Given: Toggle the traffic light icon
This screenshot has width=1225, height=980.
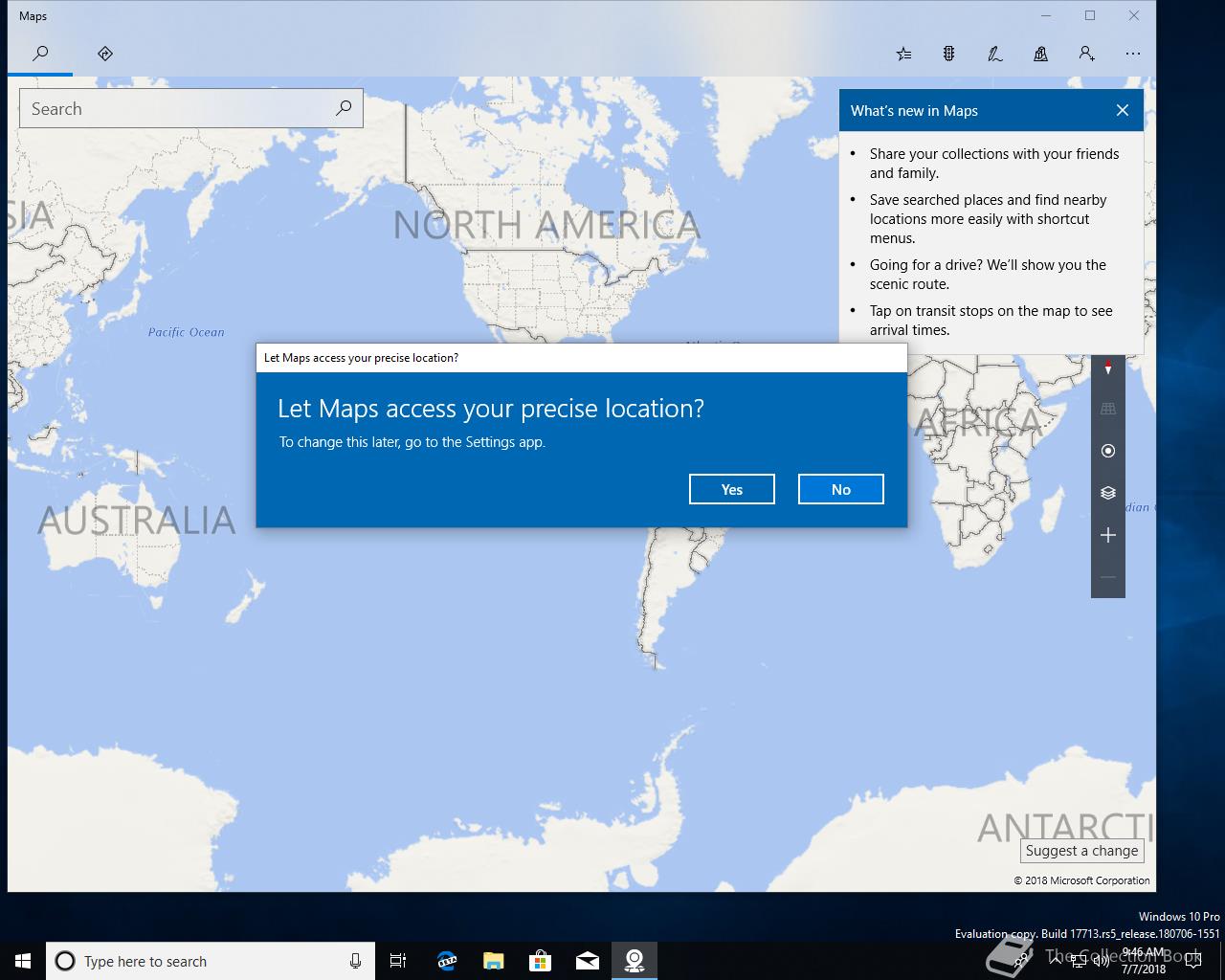Looking at the screenshot, I should (948, 54).
